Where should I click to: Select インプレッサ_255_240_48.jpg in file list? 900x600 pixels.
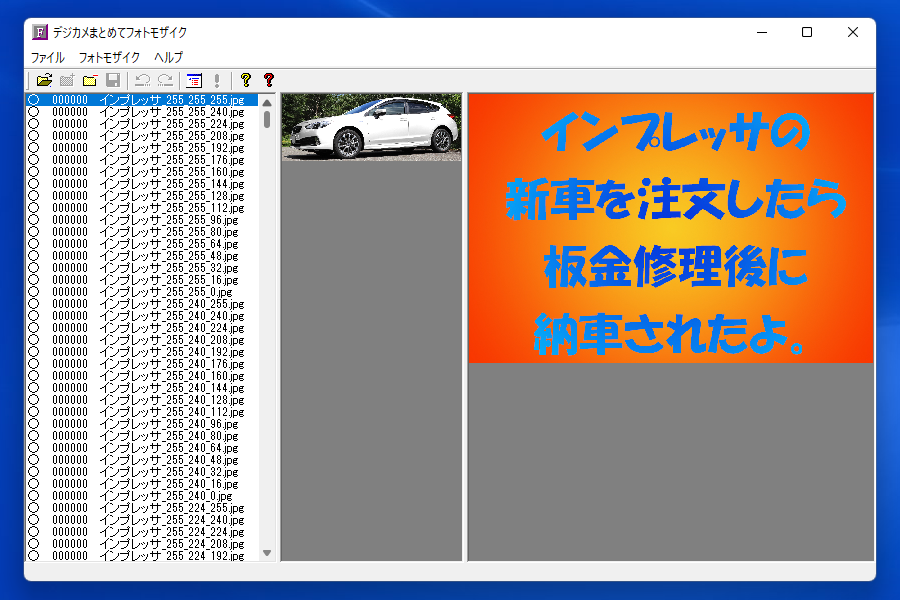pos(142,460)
